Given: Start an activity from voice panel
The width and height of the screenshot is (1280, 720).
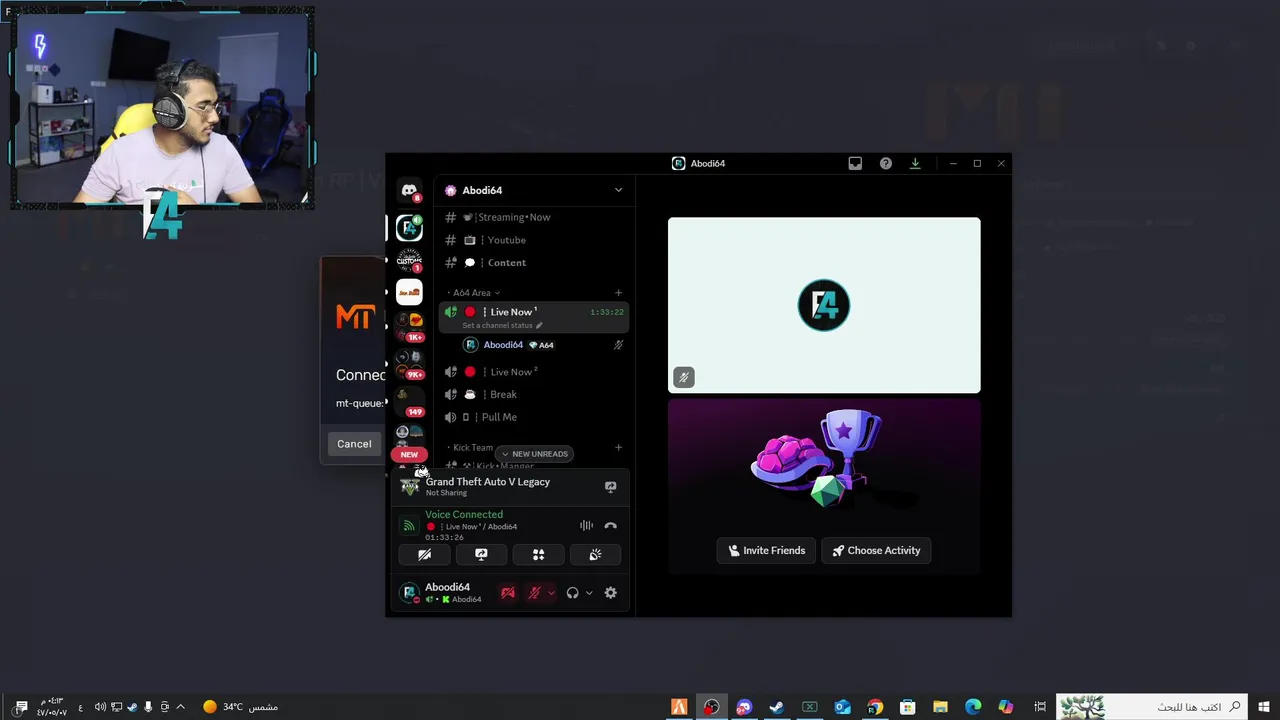Looking at the screenshot, I should (538, 554).
